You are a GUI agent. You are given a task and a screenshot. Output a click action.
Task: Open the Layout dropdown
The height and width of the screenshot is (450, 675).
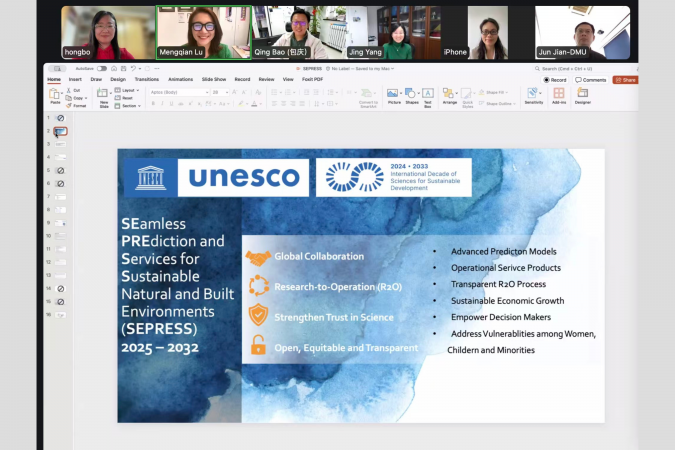[x=127, y=90]
